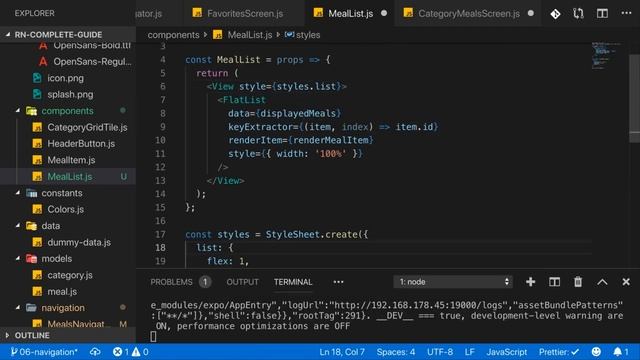Select MealList.js in the explorer
This screenshot has width=640, height=360.
point(68,176)
